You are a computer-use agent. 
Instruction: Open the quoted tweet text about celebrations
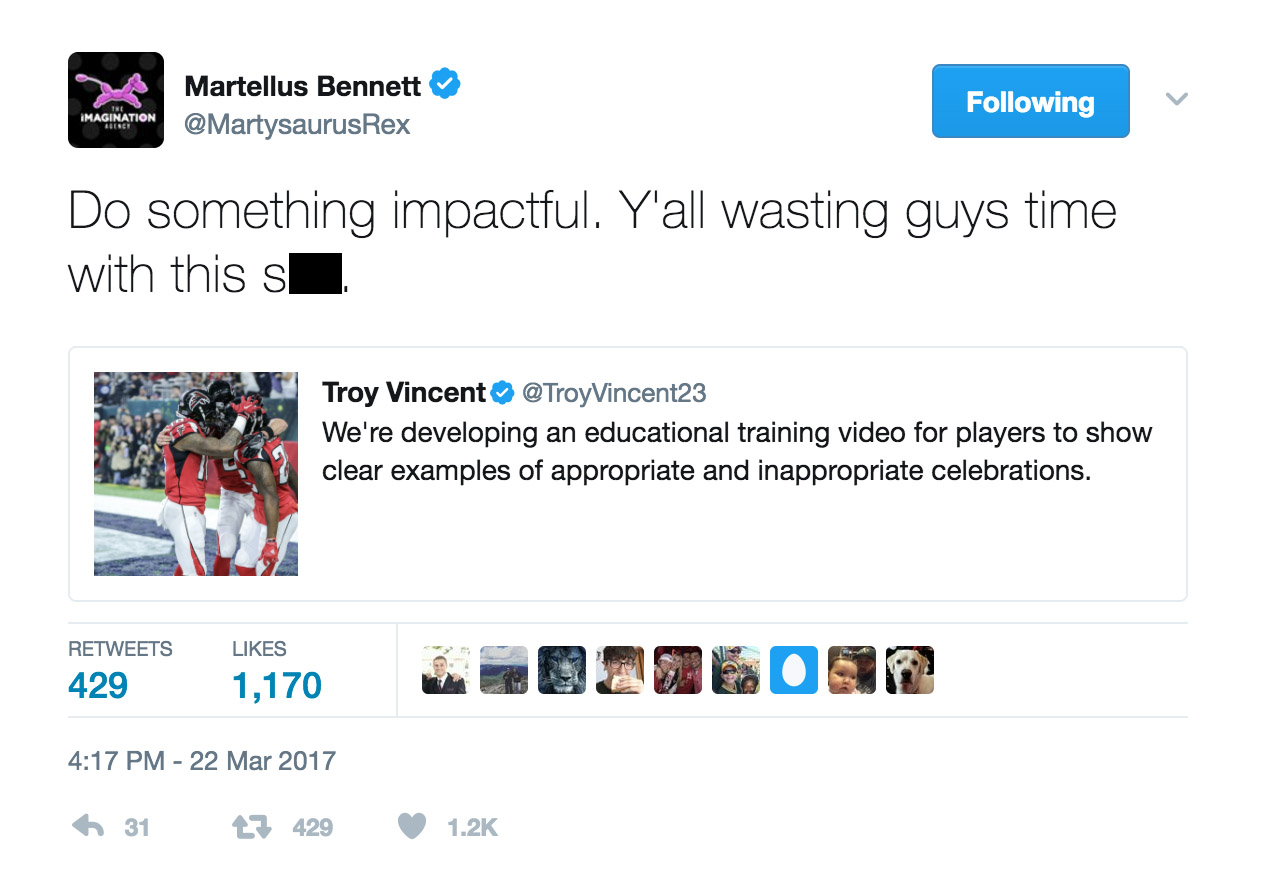(x=737, y=451)
